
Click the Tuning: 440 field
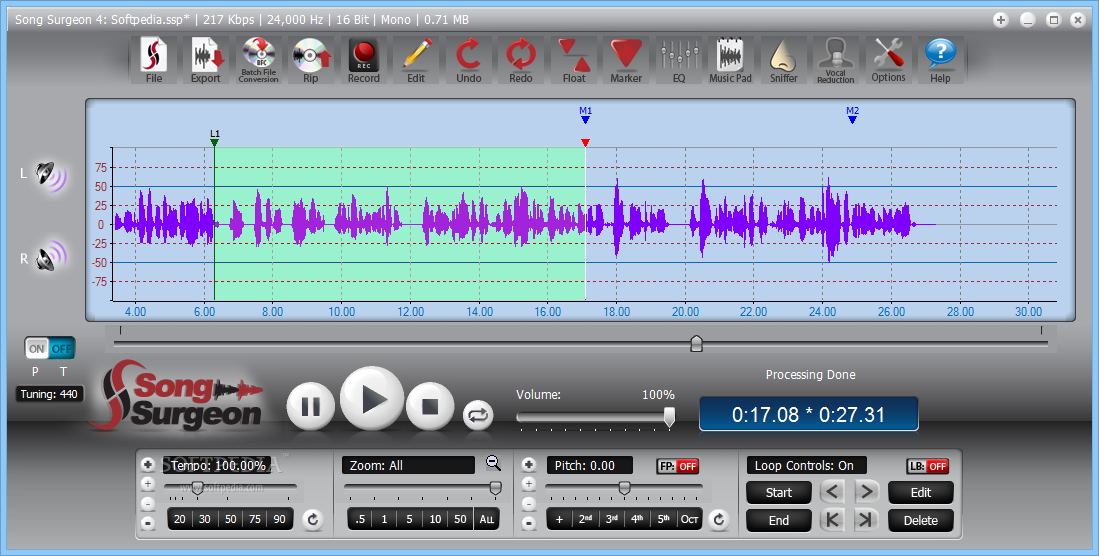click(49, 394)
